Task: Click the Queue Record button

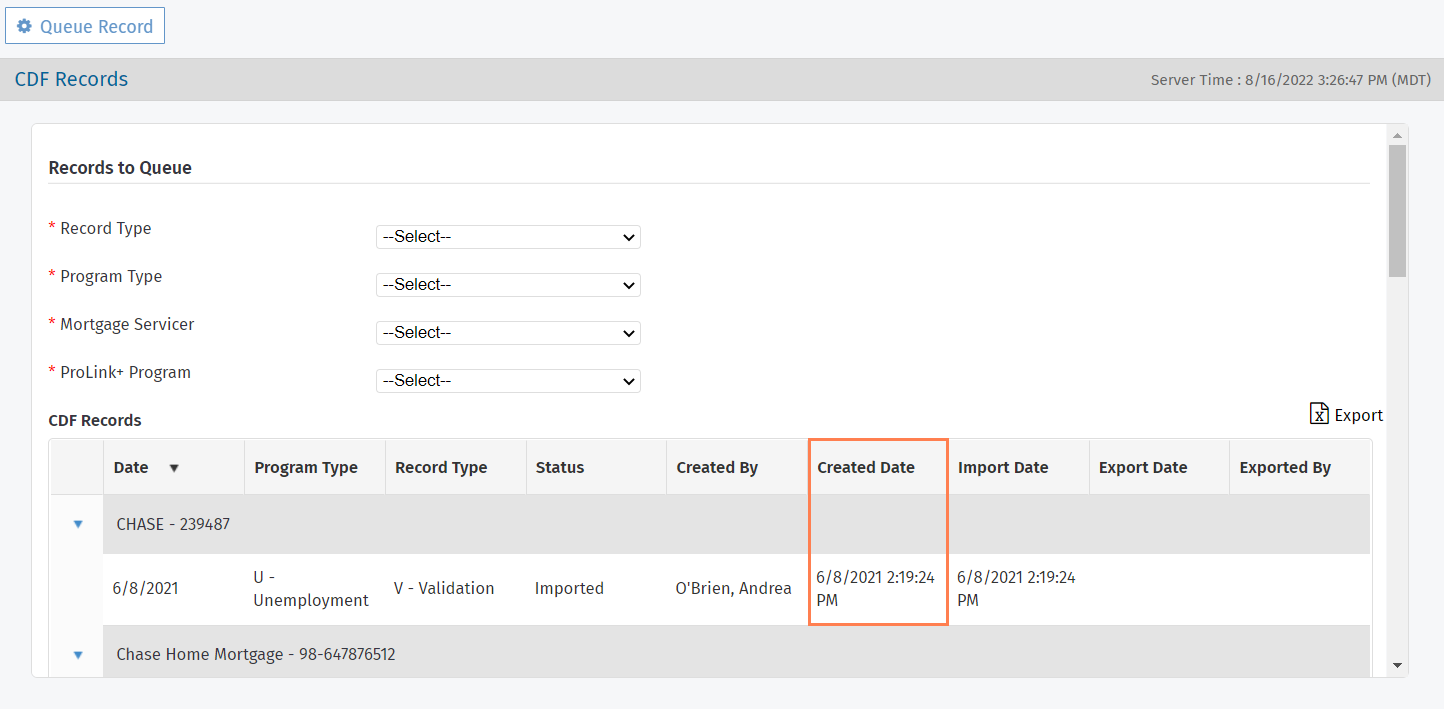Action: coord(85,27)
